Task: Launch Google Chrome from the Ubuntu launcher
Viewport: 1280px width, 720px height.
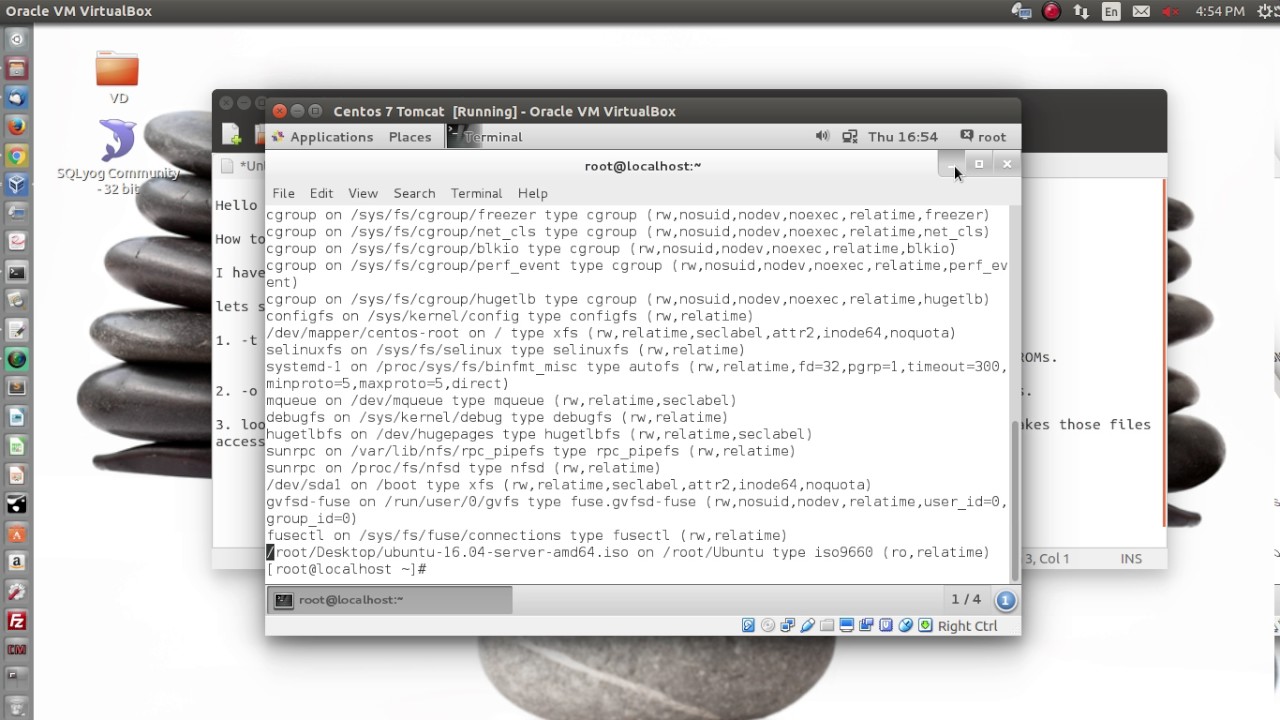Action: tap(16, 156)
